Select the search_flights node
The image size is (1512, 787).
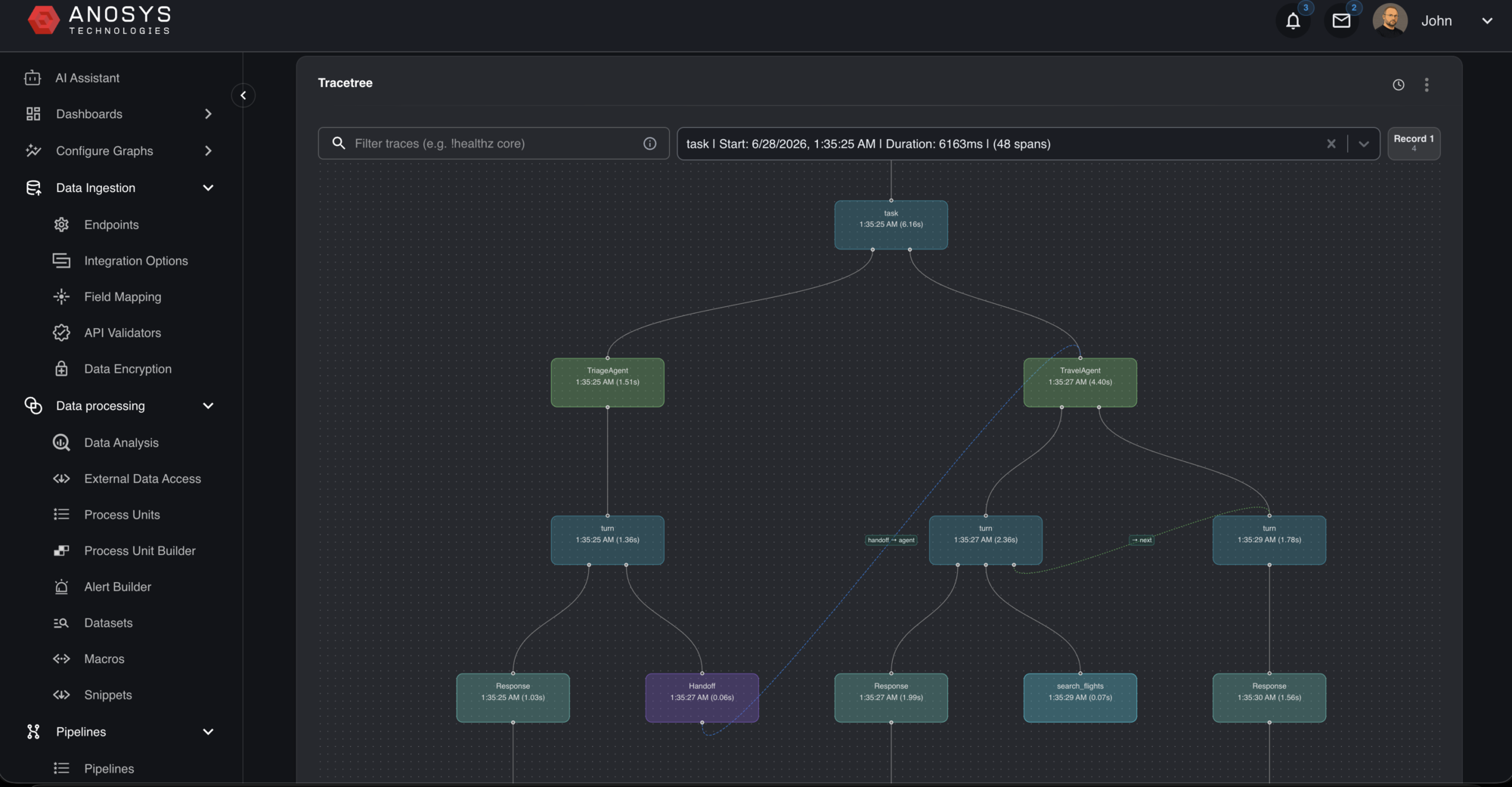[x=1080, y=698]
